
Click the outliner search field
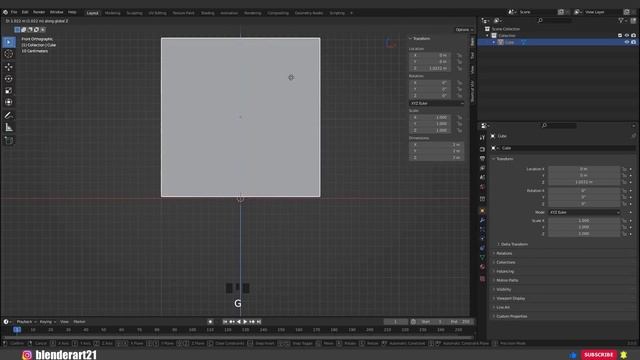554,20
